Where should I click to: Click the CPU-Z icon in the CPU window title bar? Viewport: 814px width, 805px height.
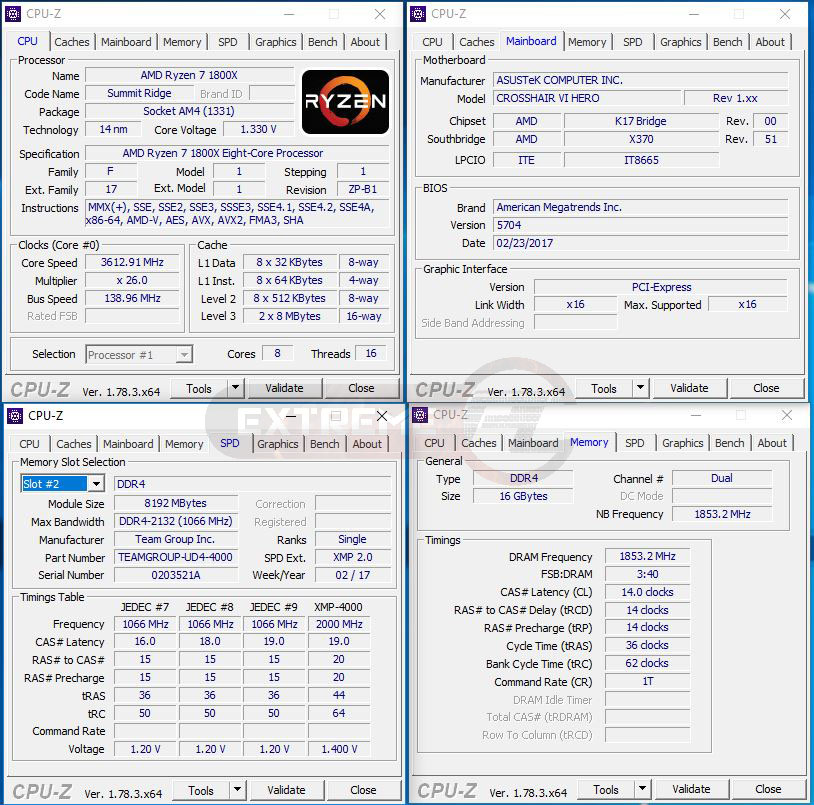coord(14,14)
